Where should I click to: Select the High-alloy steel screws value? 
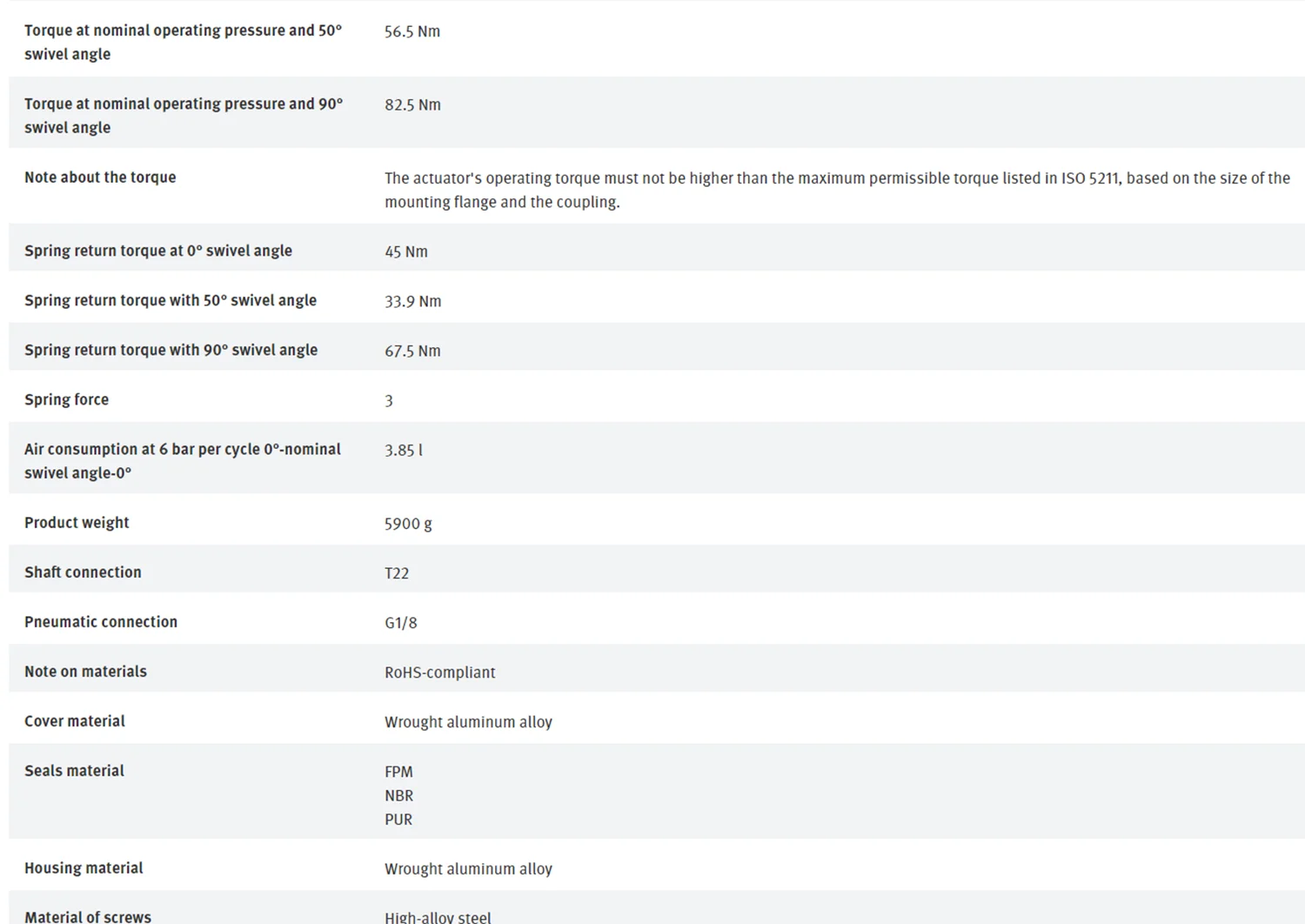[x=438, y=917]
